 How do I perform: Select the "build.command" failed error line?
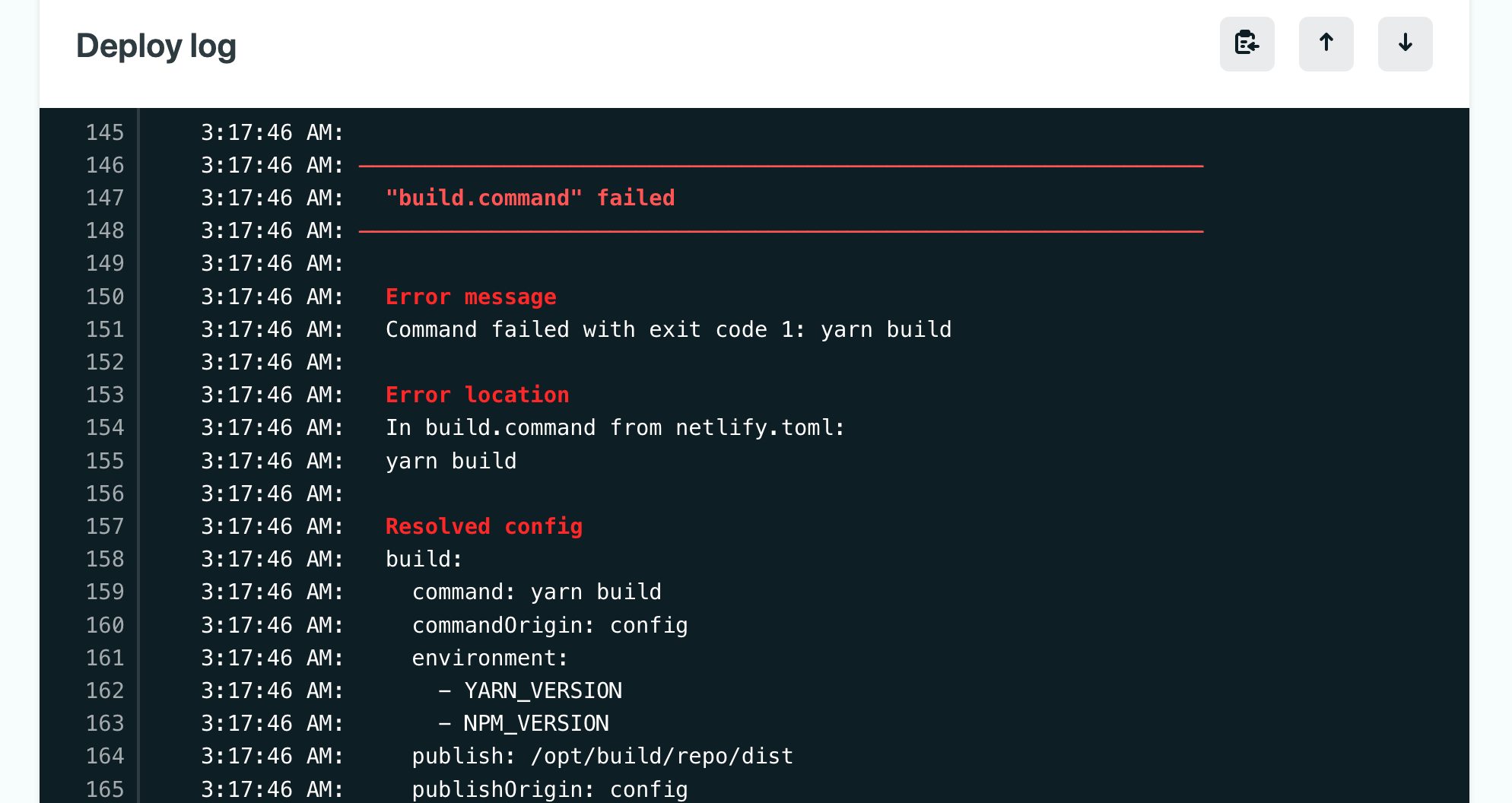pos(530,198)
